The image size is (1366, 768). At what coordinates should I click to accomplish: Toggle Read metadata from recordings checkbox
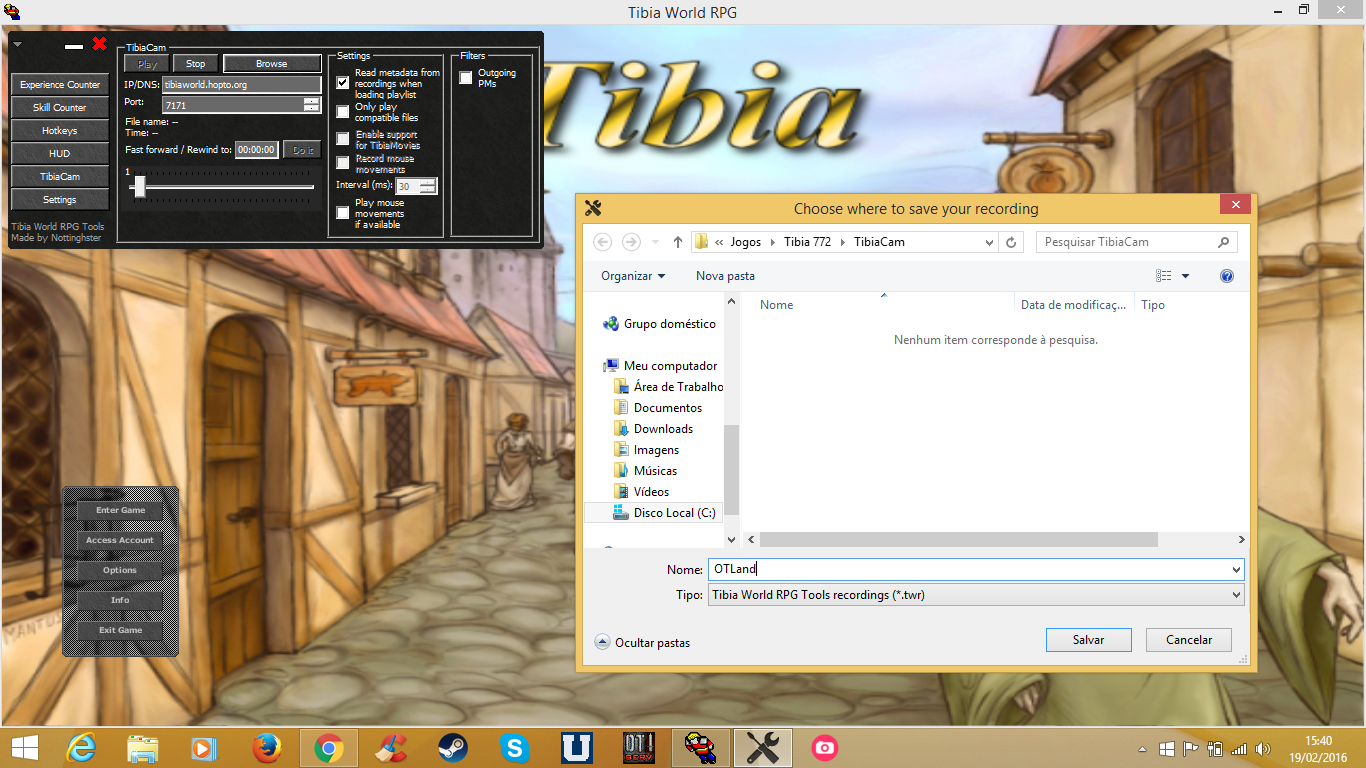[x=343, y=82]
